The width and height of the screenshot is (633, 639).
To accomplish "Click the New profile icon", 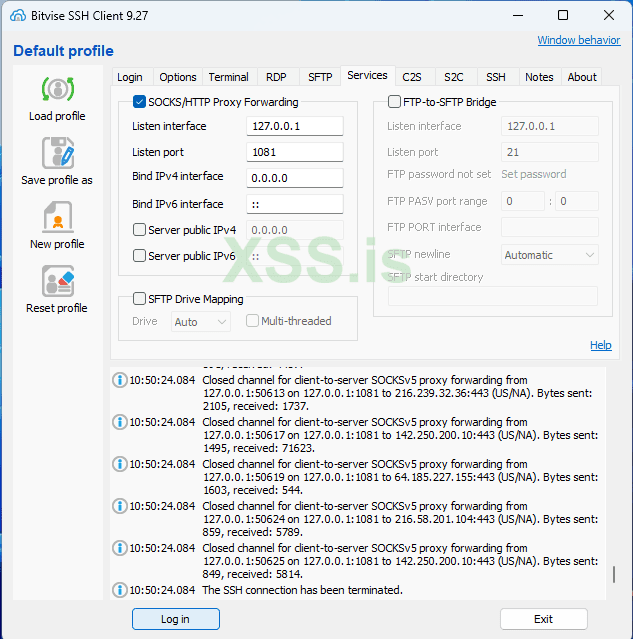I will point(57,217).
